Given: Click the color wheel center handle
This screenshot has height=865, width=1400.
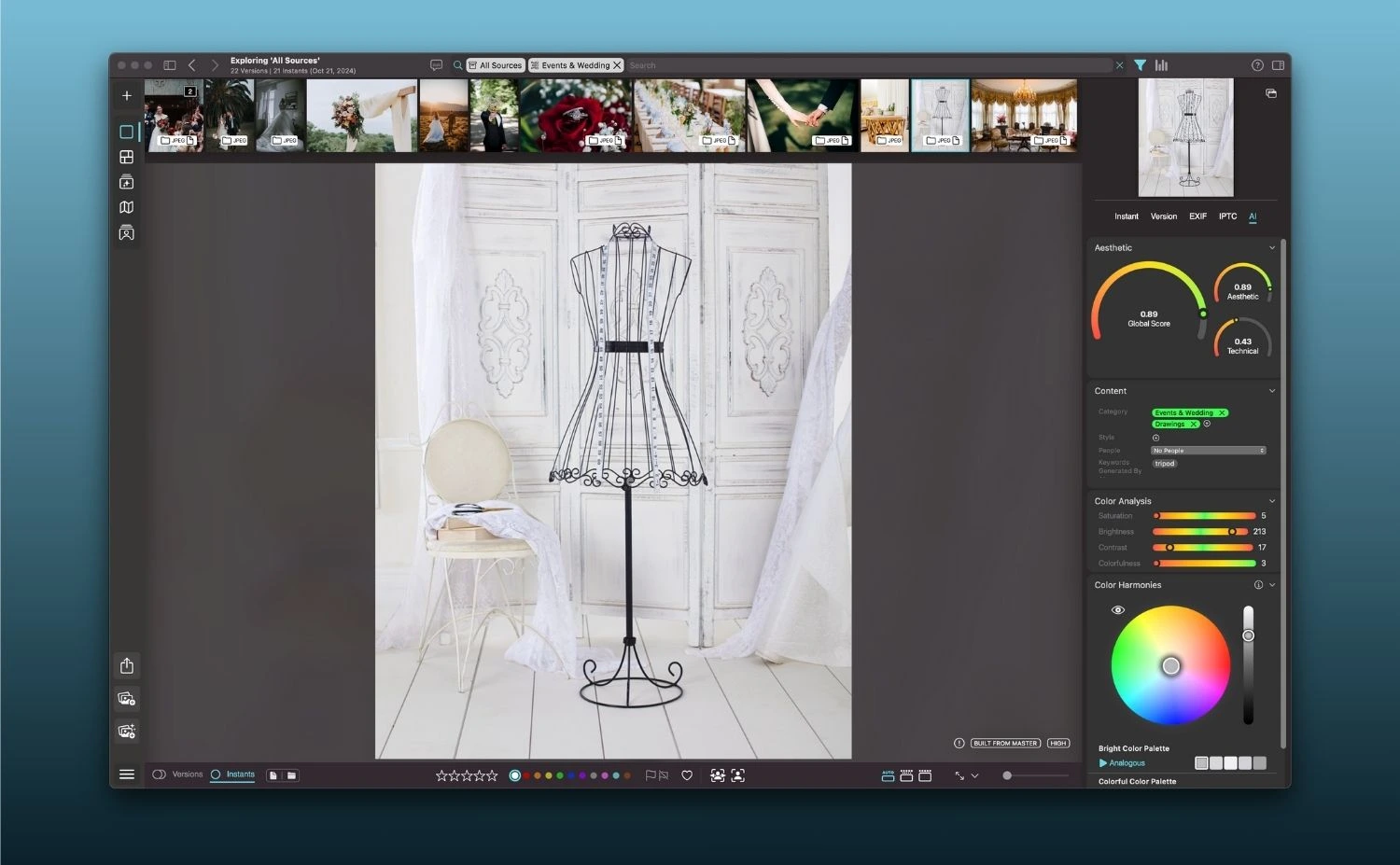Looking at the screenshot, I should 1170,665.
